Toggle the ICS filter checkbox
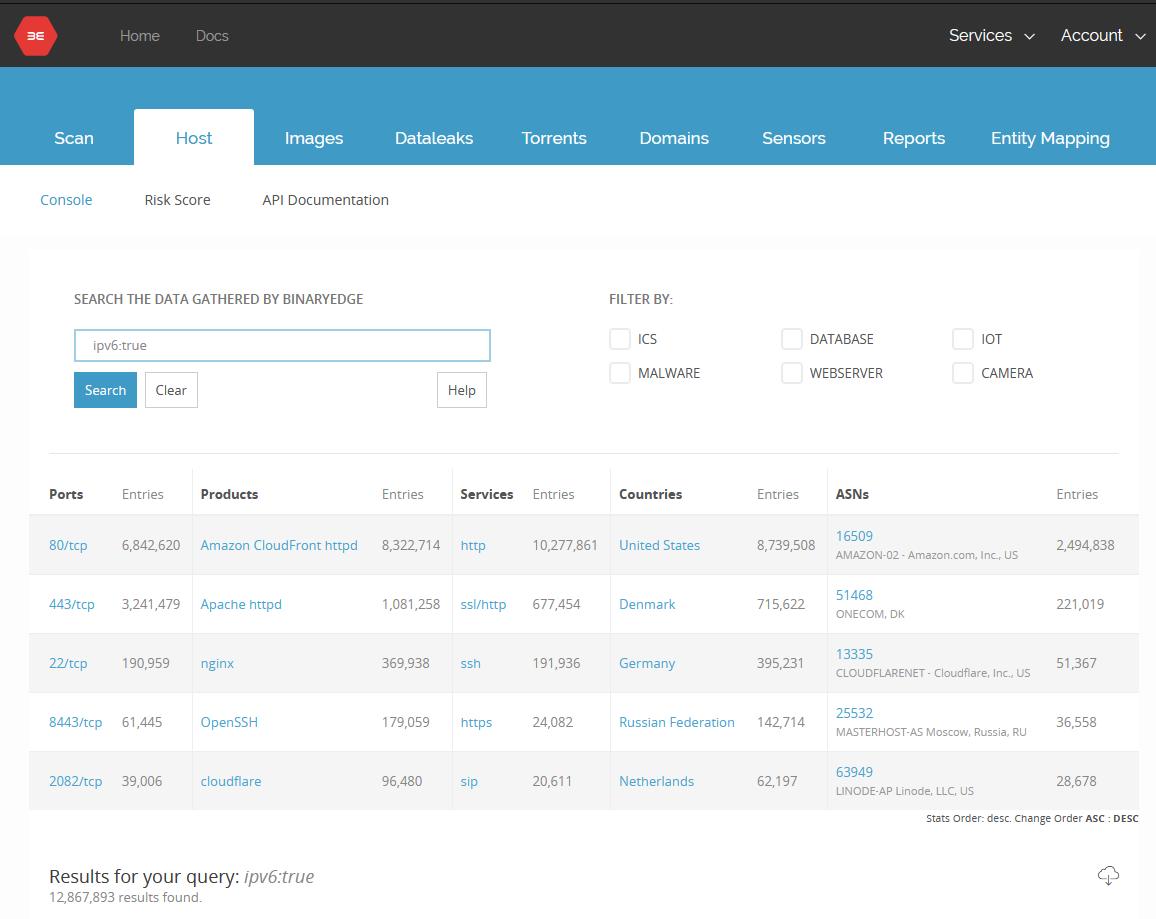This screenshot has height=919, width=1156. pos(619,339)
